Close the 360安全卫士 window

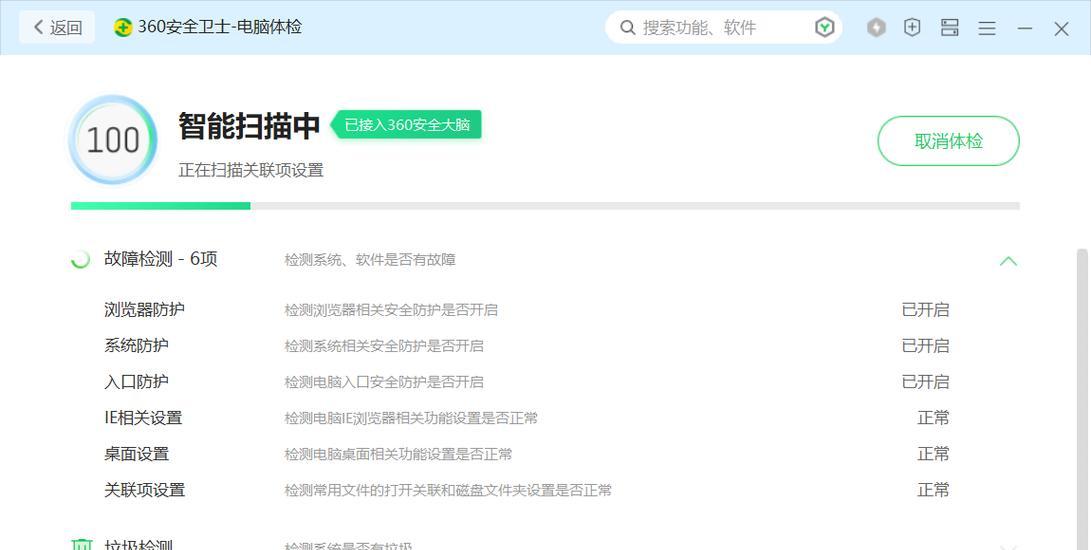coord(1061,29)
